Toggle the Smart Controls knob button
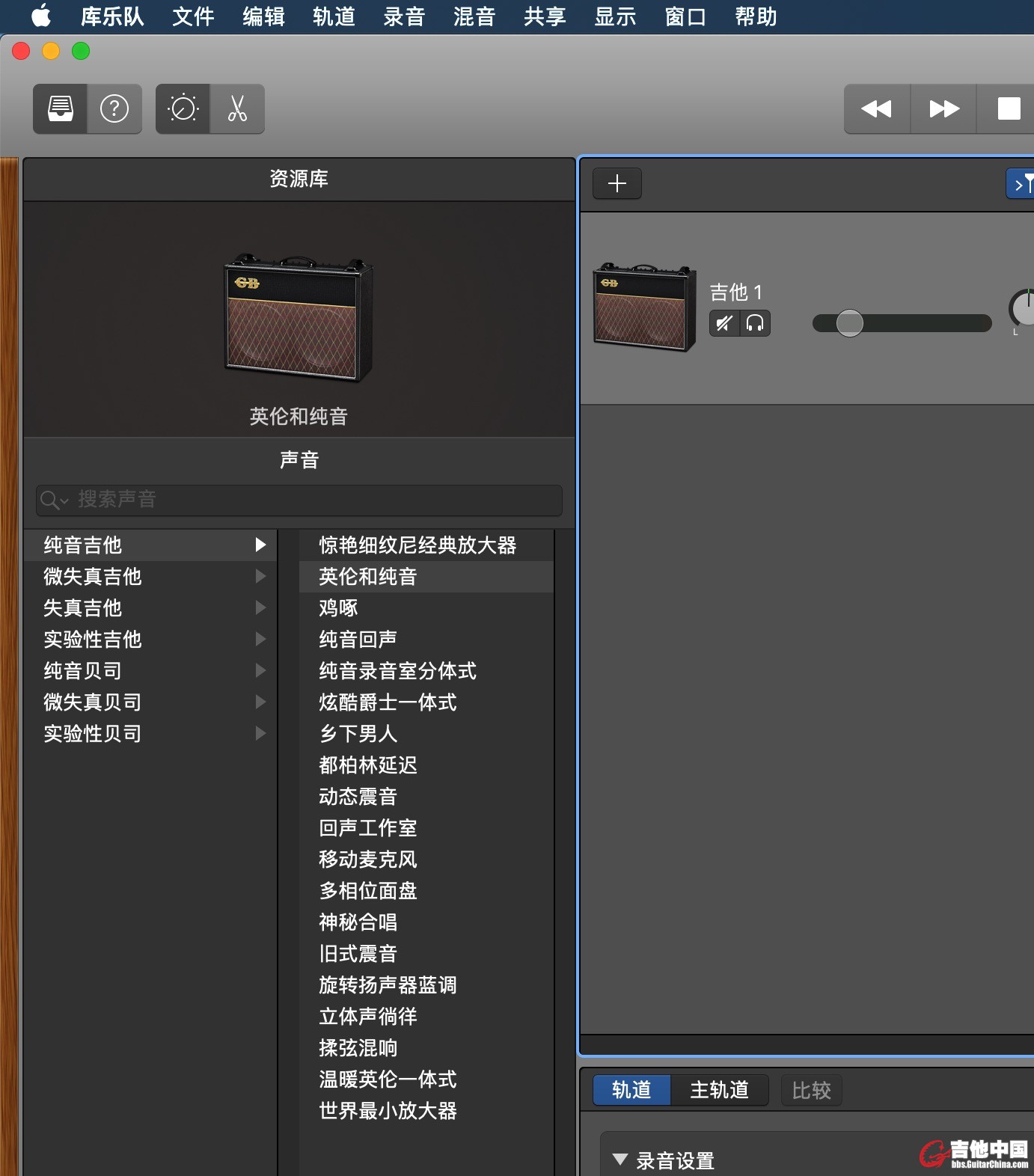The image size is (1034, 1176). (x=183, y=109)
